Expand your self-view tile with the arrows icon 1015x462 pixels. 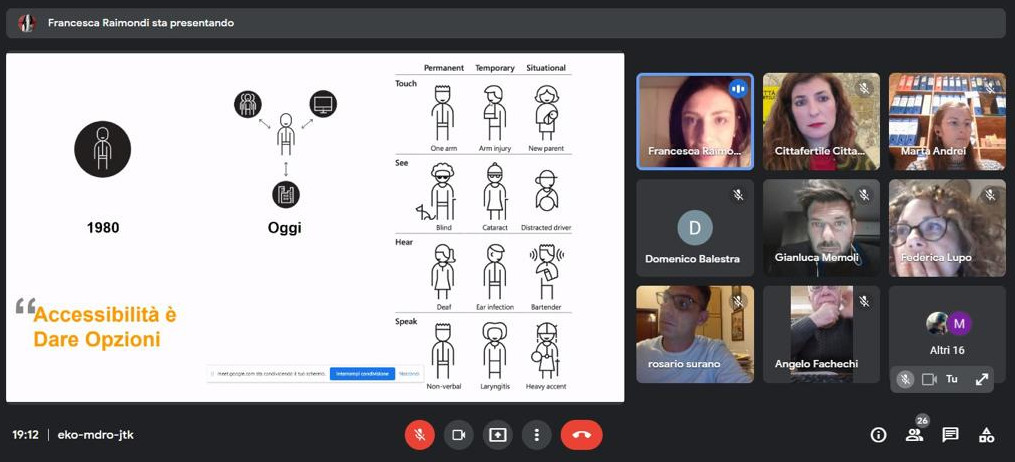point(982,379)
